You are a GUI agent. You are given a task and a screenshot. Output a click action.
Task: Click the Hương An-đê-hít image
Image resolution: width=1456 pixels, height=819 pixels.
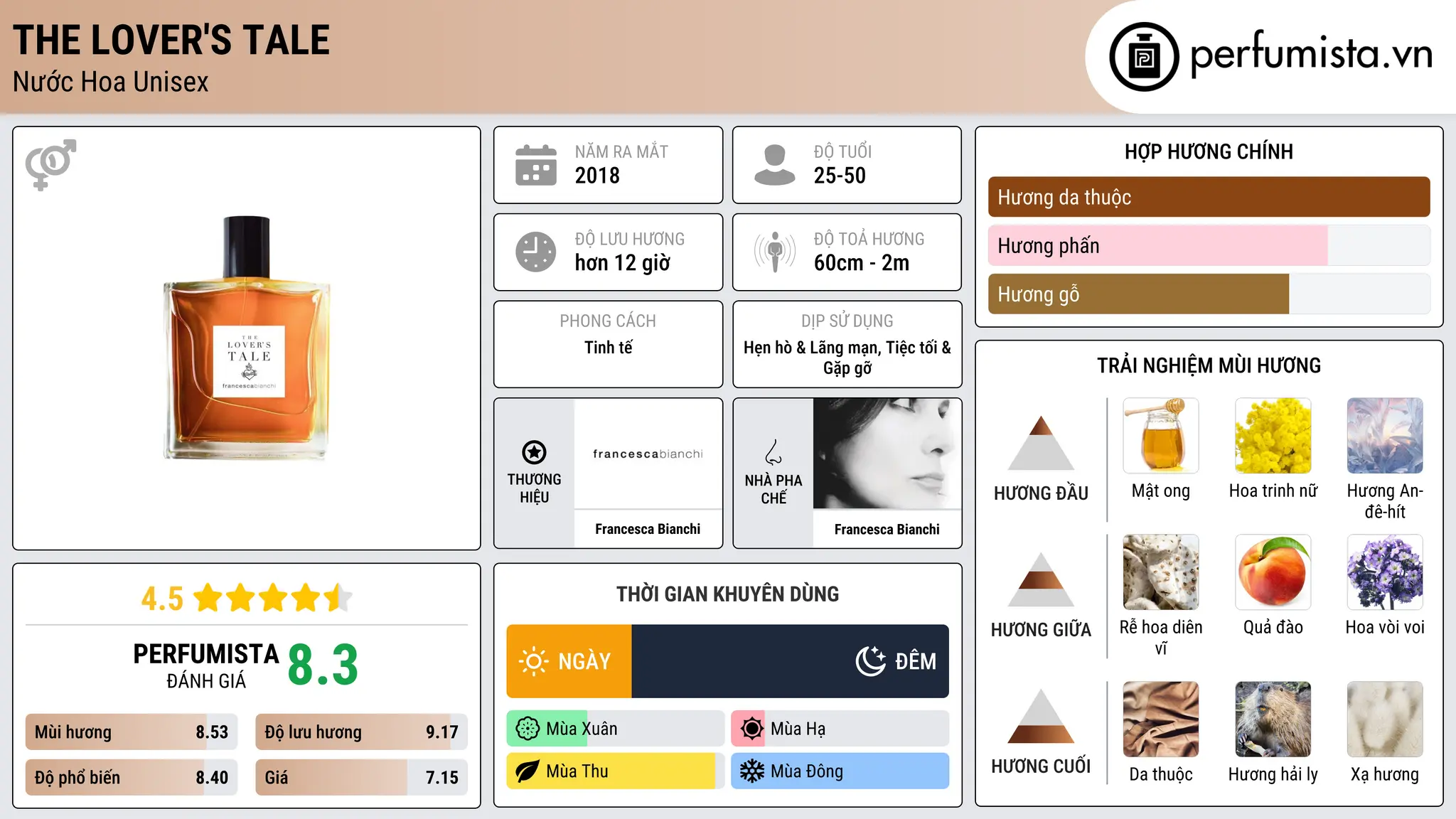1385,436
